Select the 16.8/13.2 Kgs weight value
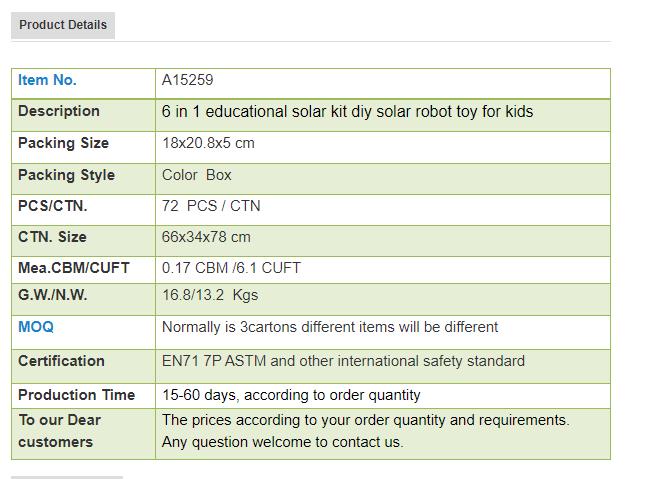Viewport: 665px width, 479px height. 210,295
